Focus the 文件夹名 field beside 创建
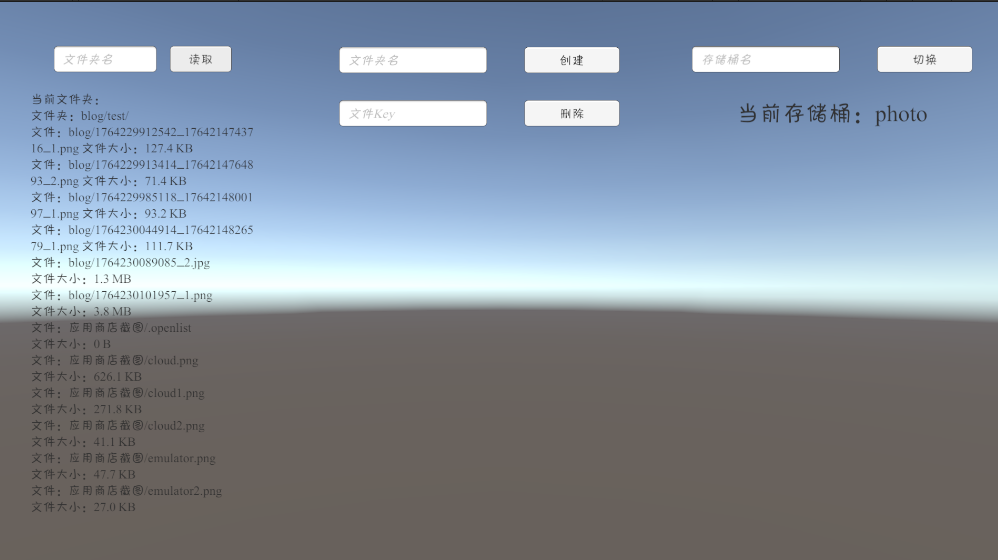The image size is (998, 560). [x=412, y=60]
